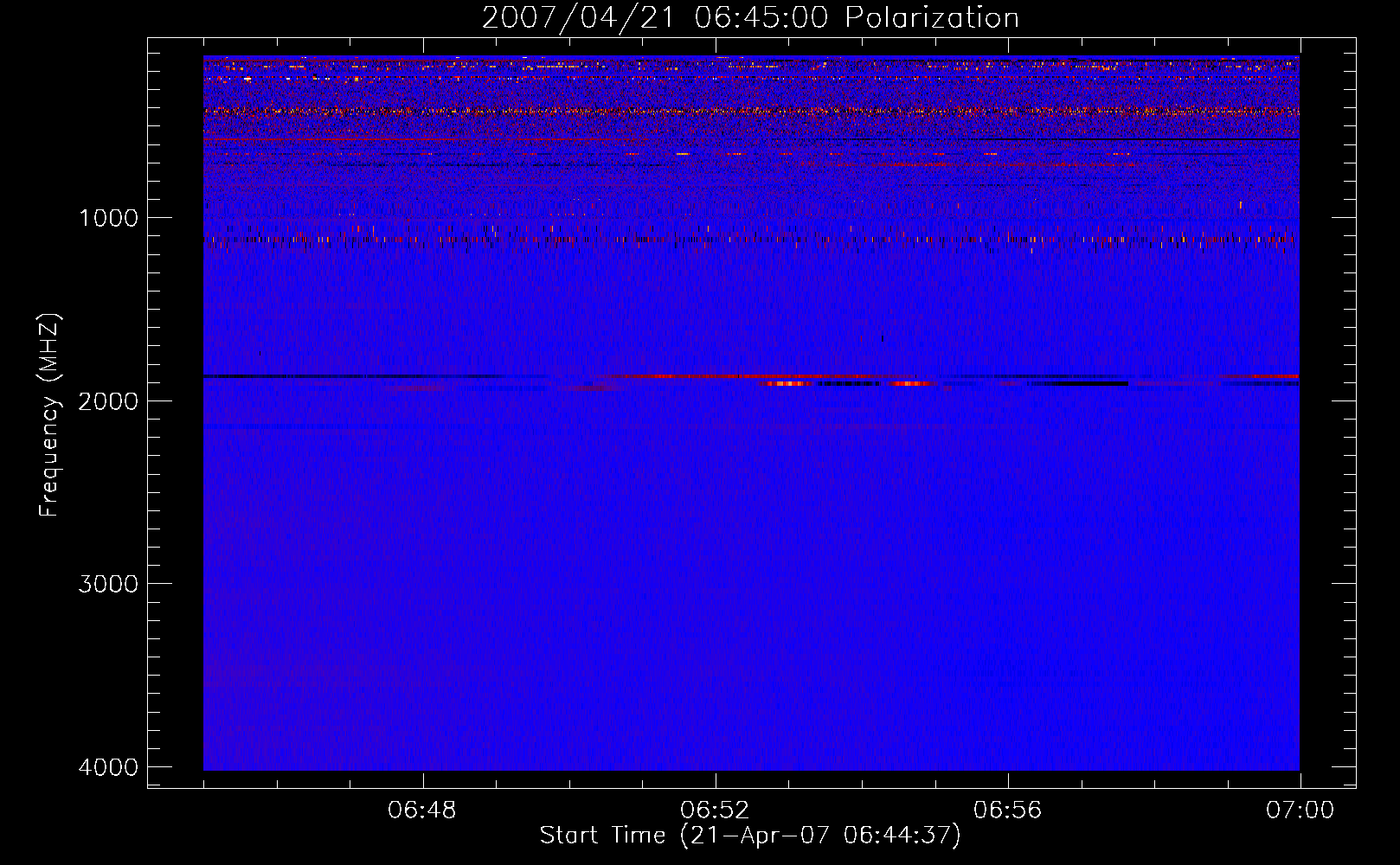Click the 3000 frequency tick label
The width and height of the screenshot is (1400, 865).
point(108,584)
